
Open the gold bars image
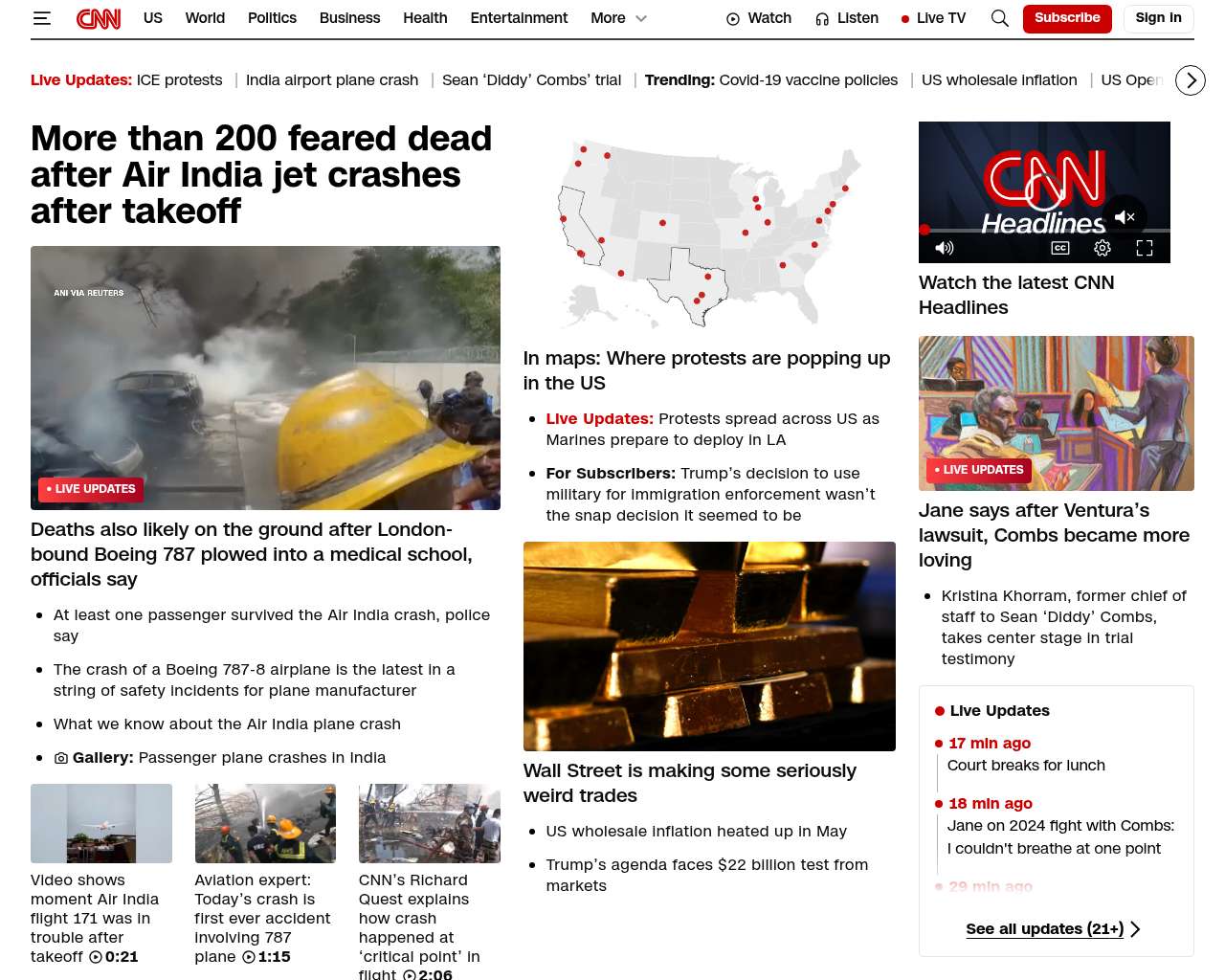709,646
